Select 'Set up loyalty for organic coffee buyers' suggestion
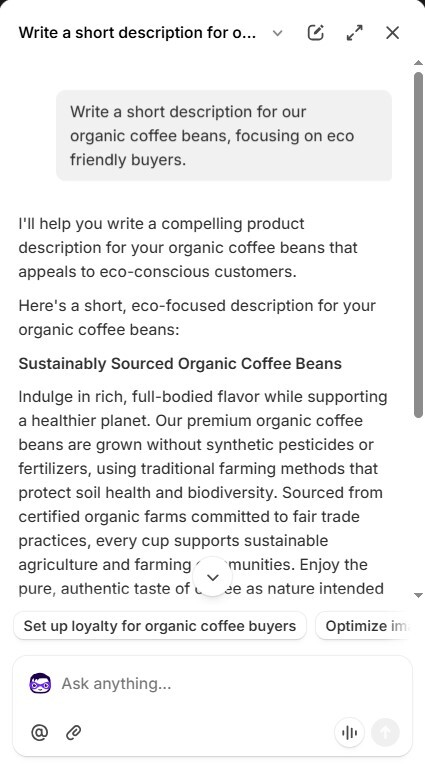 [160, 626]
